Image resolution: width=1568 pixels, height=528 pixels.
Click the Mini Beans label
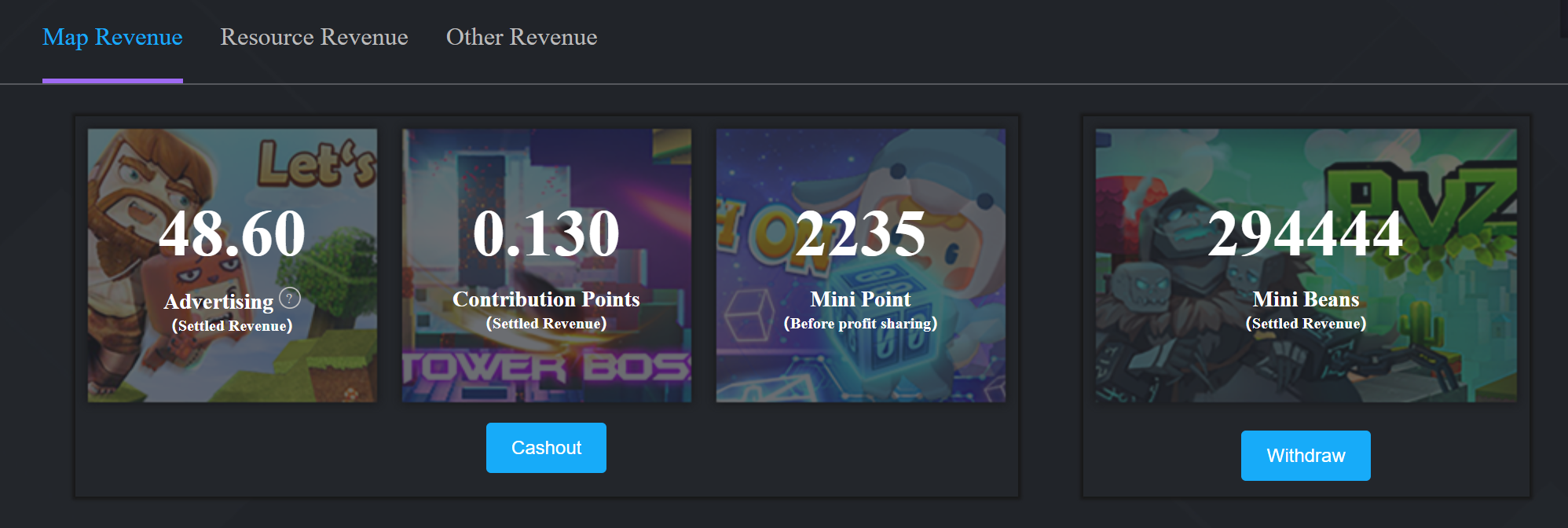pyautogui.click(x=1306, y=299)
